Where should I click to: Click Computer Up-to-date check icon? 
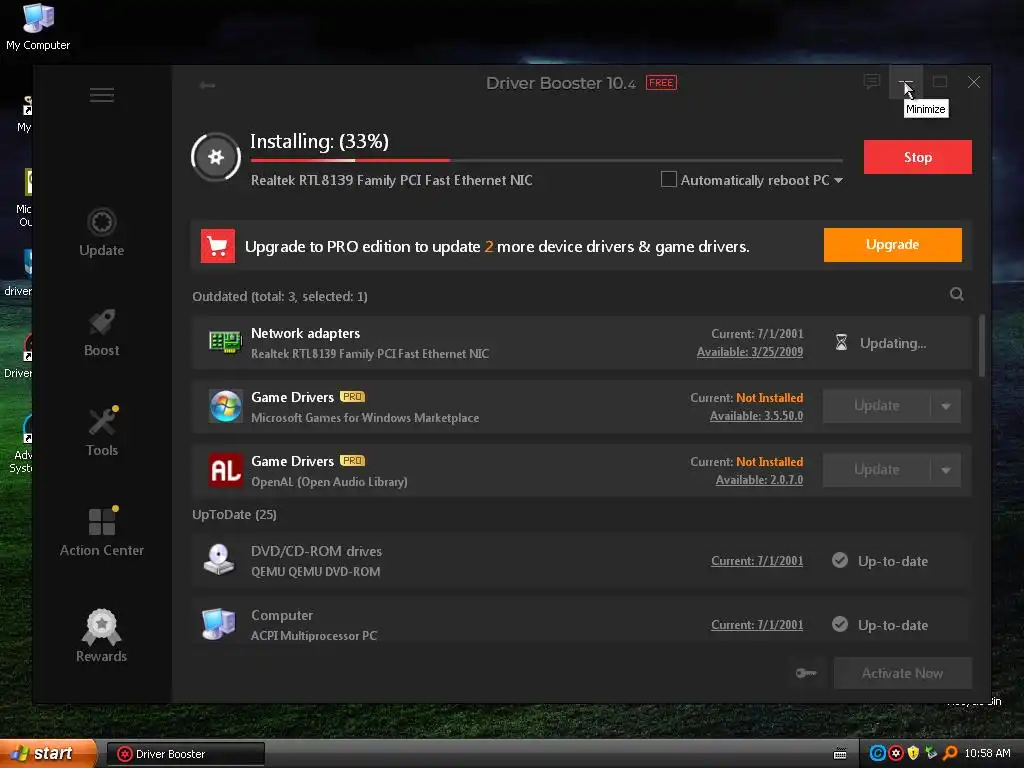tap(840, 624)
